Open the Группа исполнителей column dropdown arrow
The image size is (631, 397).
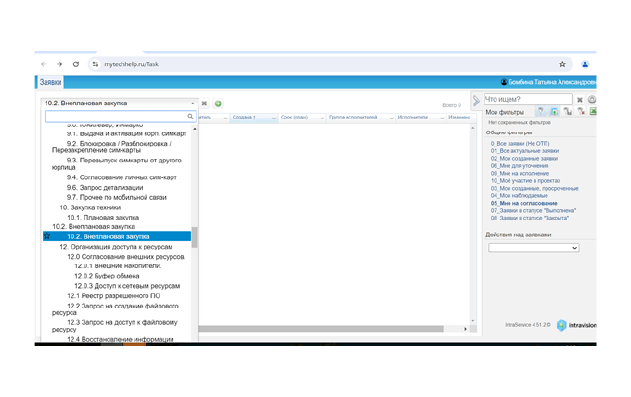point(391,117)
